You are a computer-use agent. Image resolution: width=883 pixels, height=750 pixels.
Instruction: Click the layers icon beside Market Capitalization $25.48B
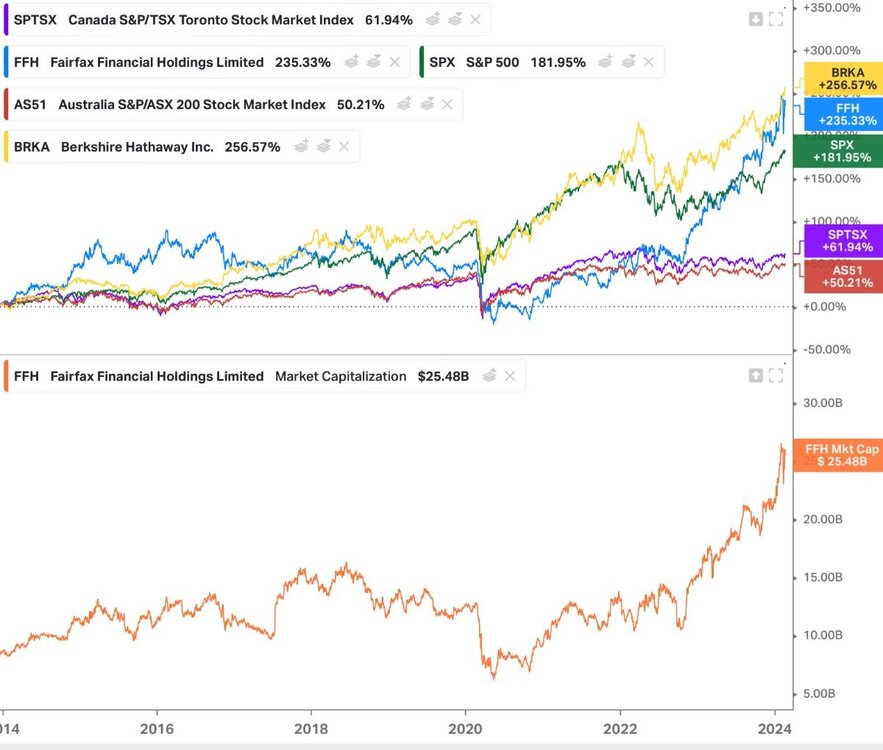pos(489,375)
